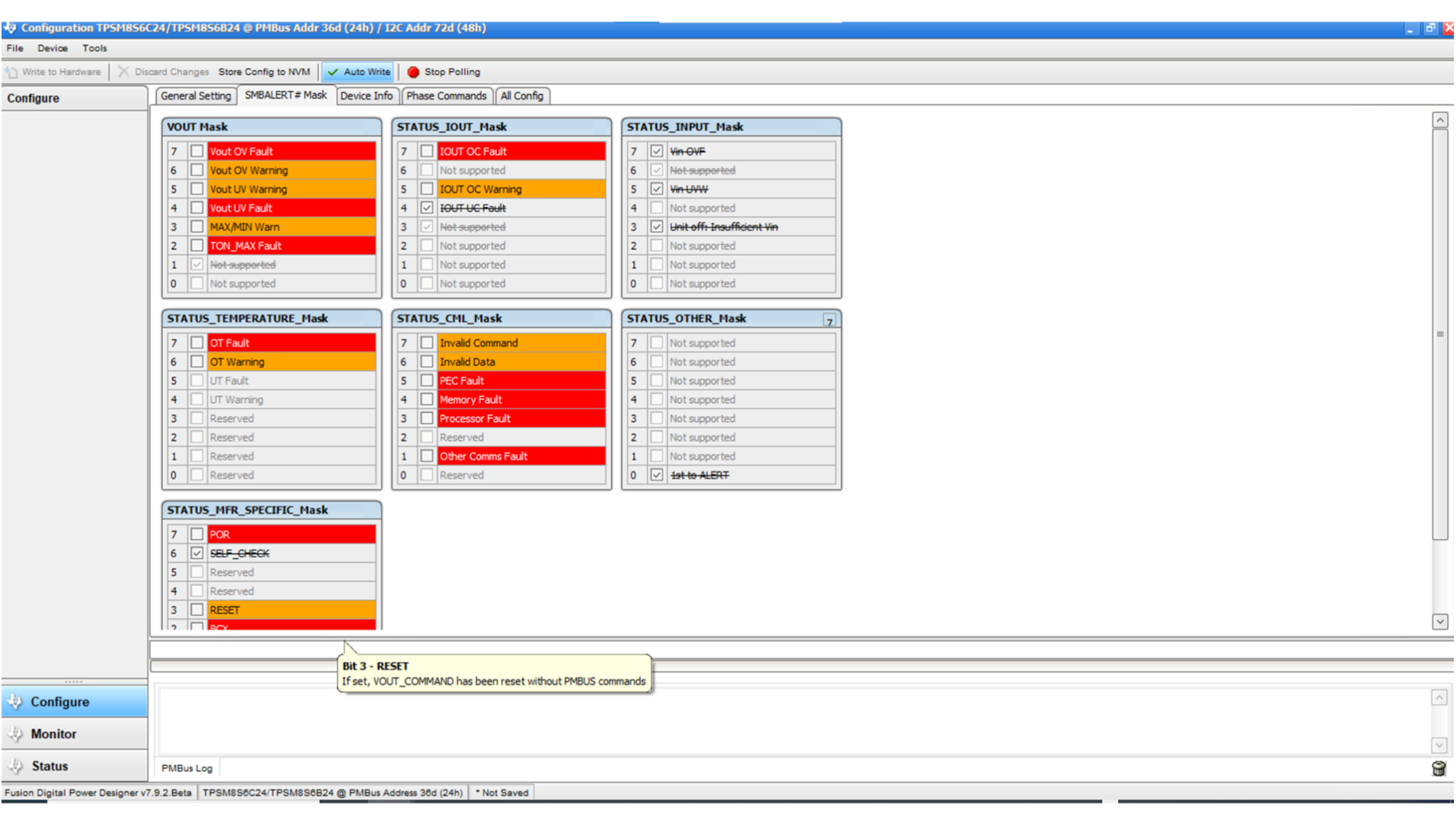1456x820 pixels.
Task: Uncheck the Vin OVF mask checkbox
Action: [x=656, y=150]
